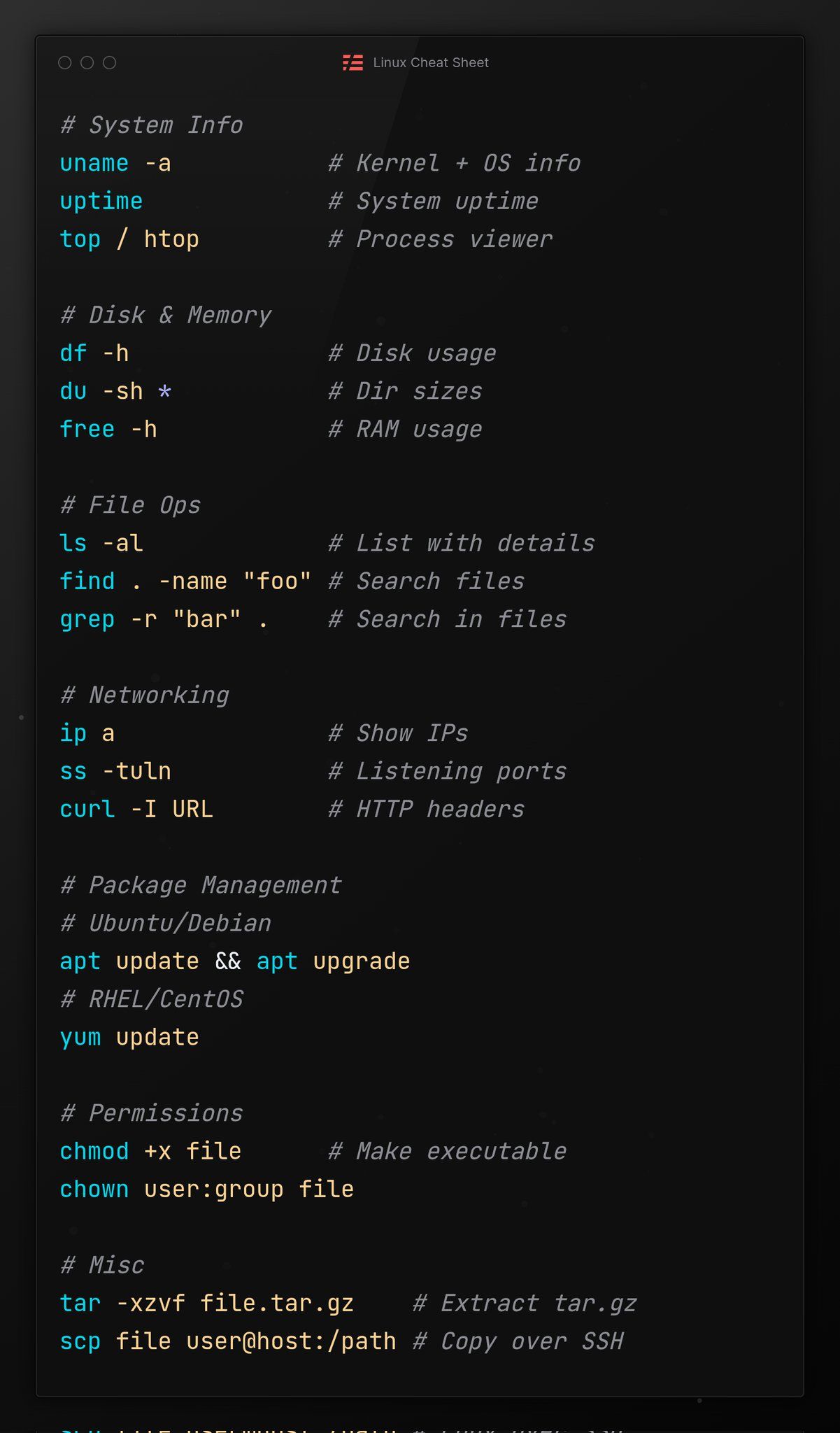
Task: Click the "foo" string in the find command
Action: pos(277,581)
